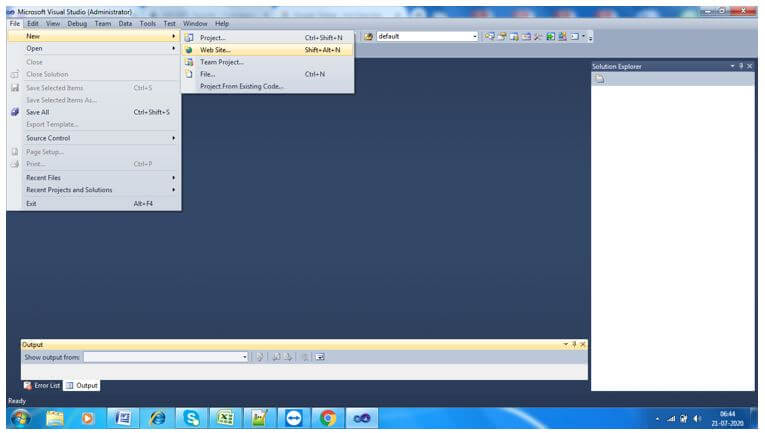Viewport: 765px width, 433px height.
Task: Pin the Solution Explorer panel with auto-hide pin
Action: click(x=741, y=66)
